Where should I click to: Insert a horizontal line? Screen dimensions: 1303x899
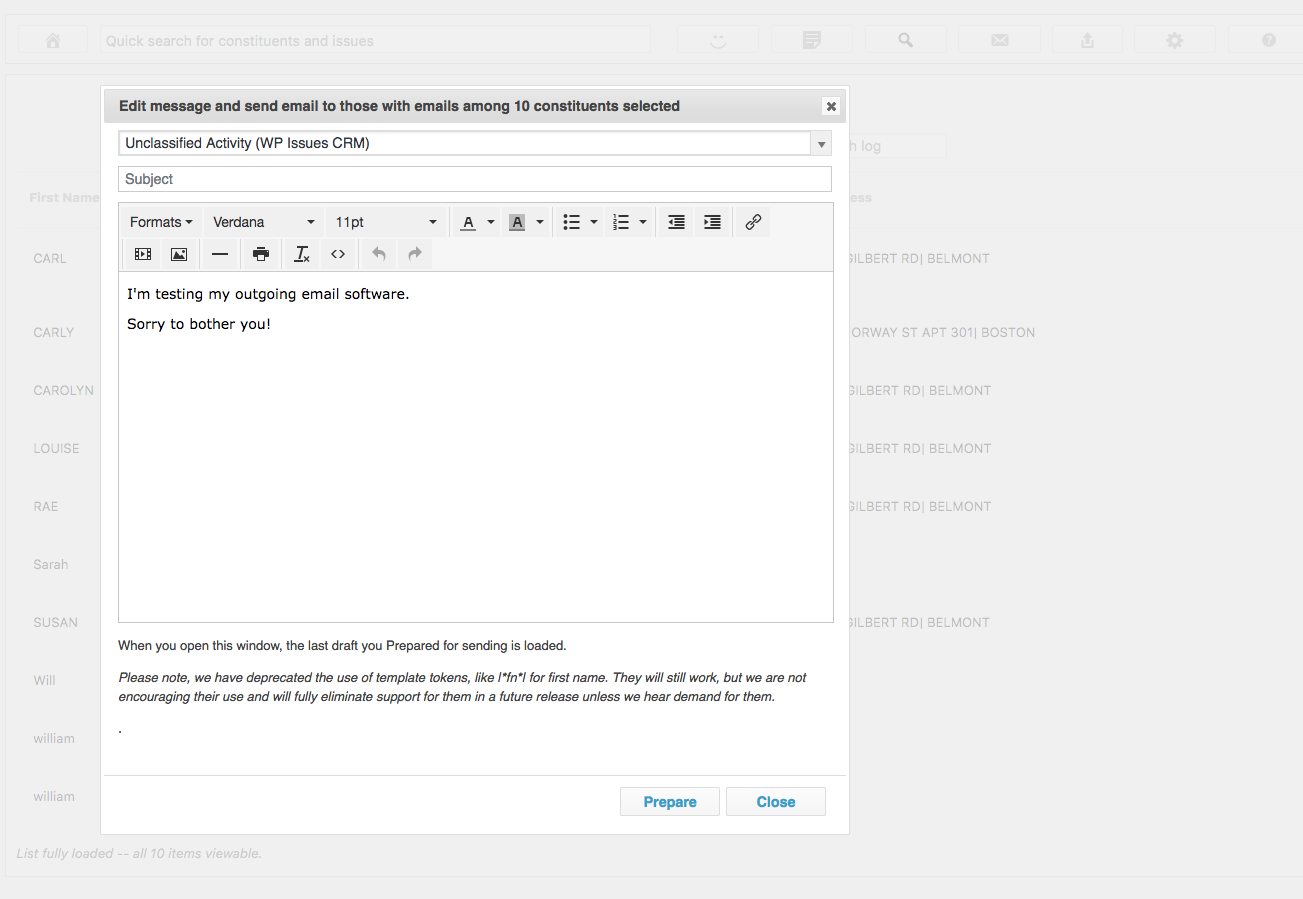coord(220,254)
